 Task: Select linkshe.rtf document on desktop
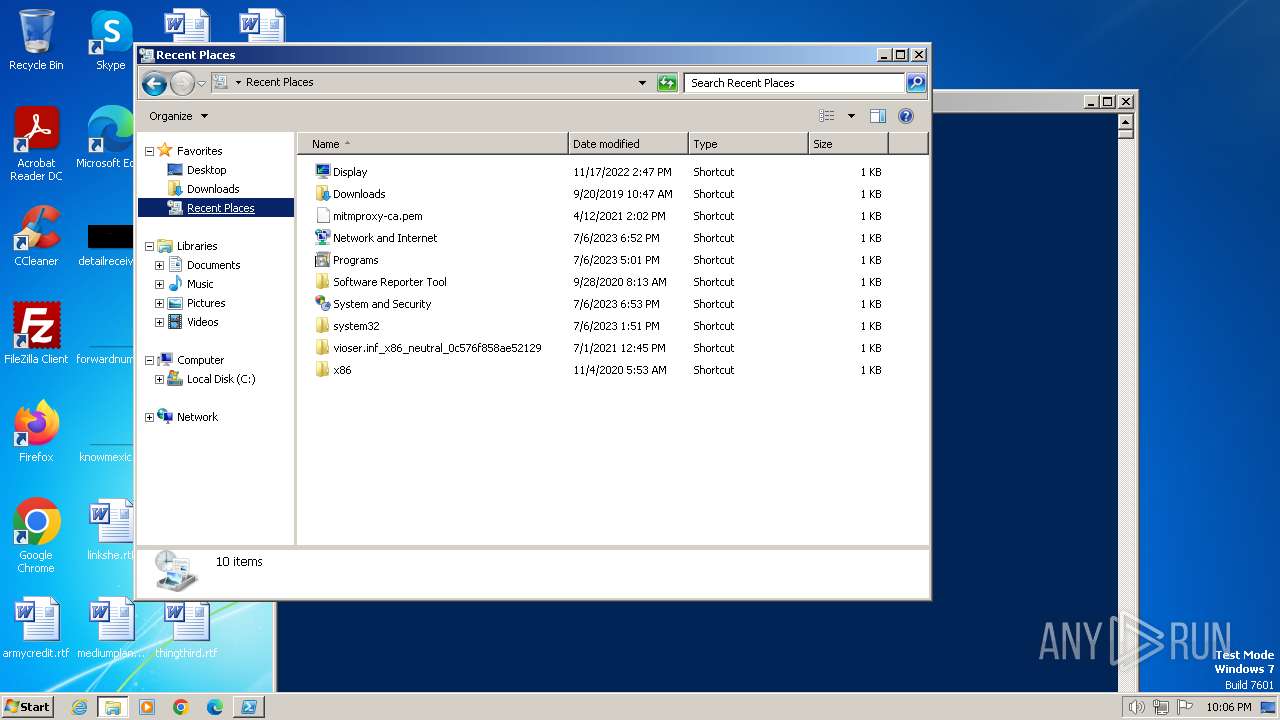[110, 530]
